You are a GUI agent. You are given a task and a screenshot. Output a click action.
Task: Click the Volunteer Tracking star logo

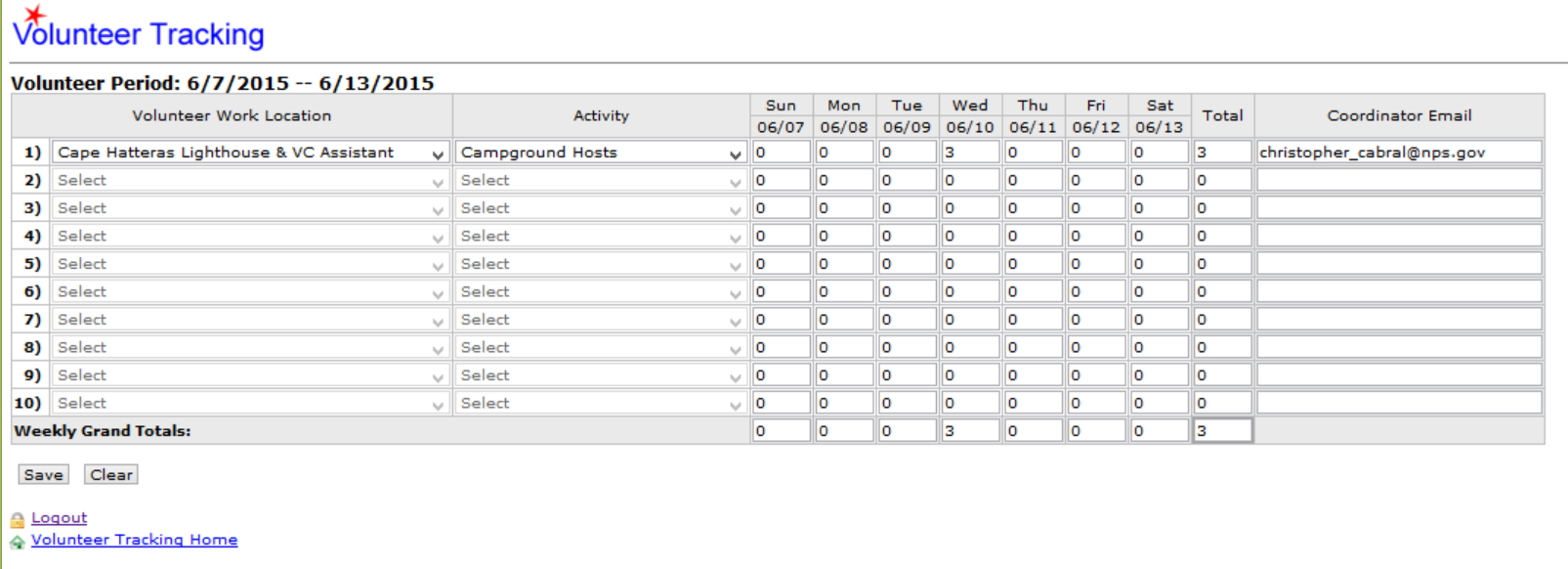pos(34,15)
